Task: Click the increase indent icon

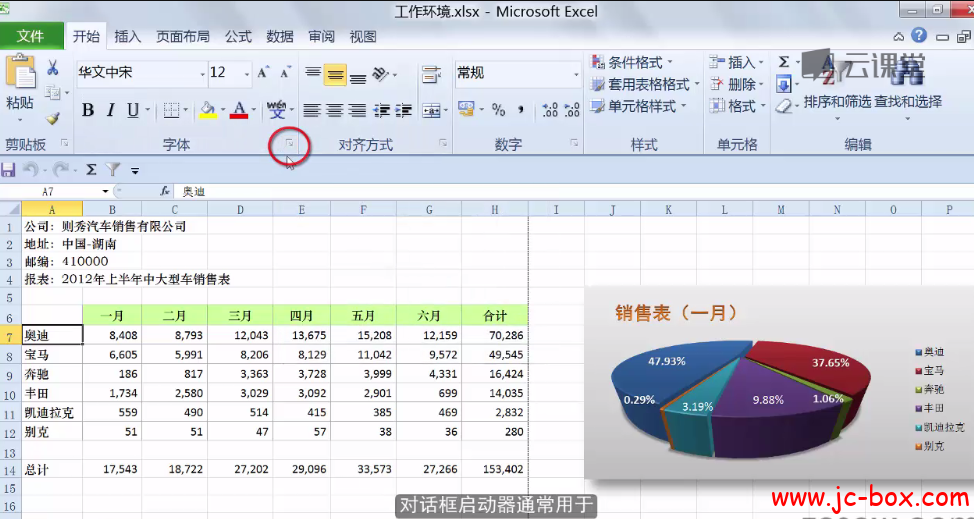Action: [403, 111]
